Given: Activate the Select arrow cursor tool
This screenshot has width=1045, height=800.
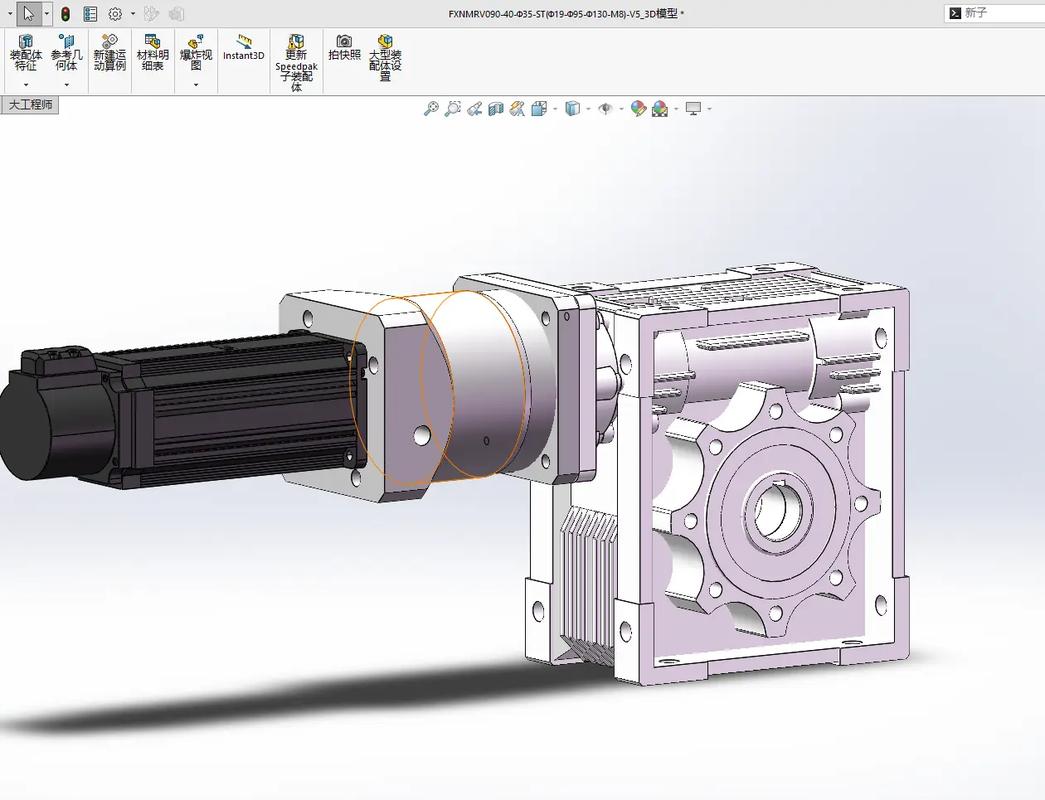Looking at the screenshot, I should [x=28, y=14].
